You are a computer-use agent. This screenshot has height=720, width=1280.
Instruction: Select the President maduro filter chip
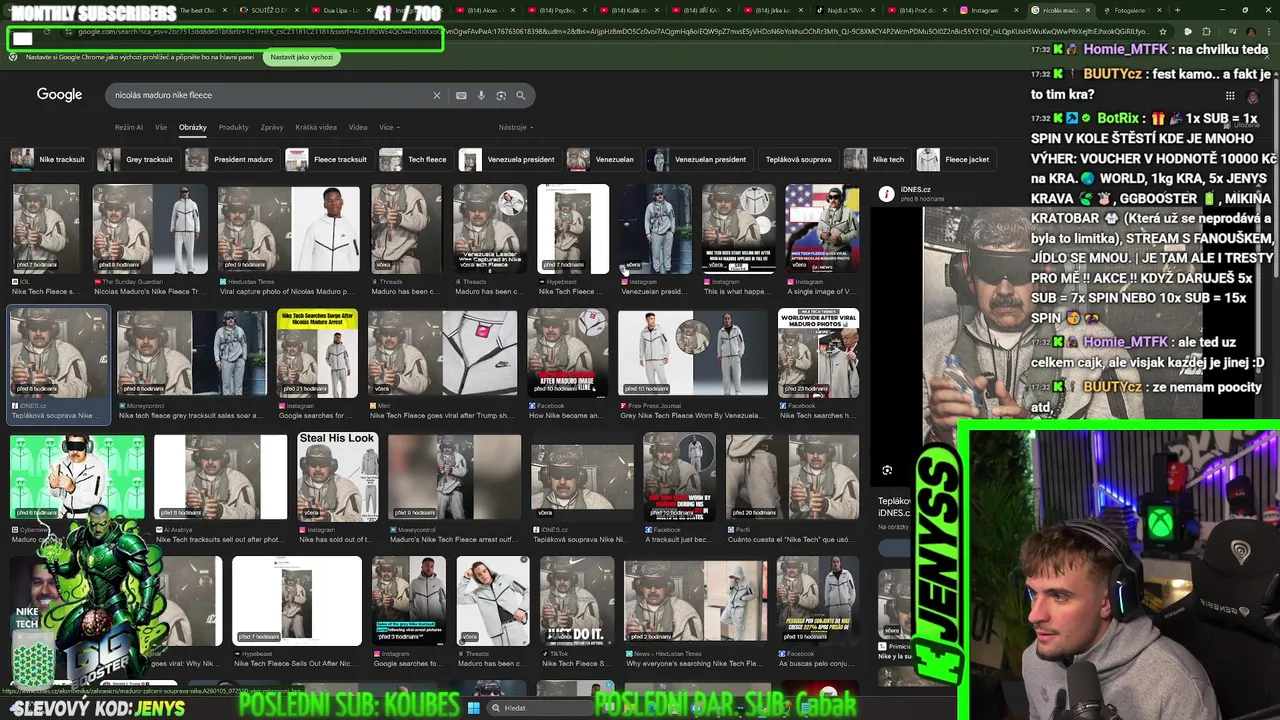231,159
